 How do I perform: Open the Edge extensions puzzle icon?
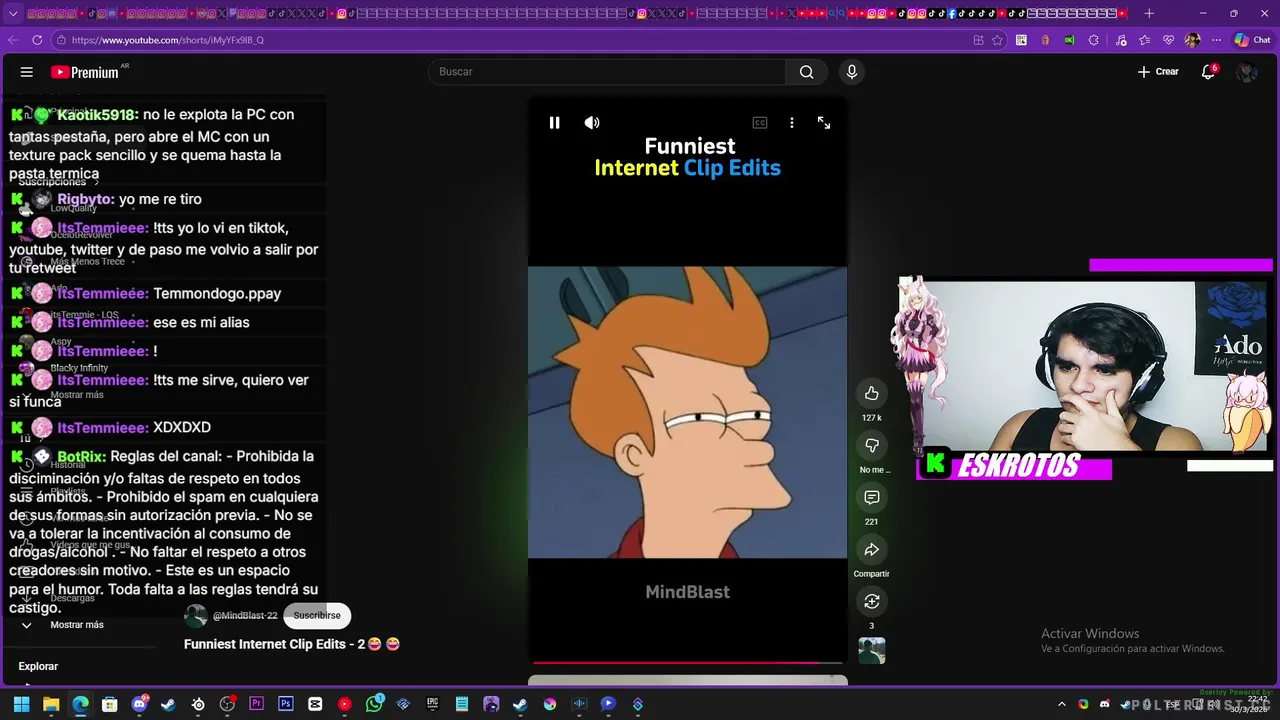coord(1093,40)
